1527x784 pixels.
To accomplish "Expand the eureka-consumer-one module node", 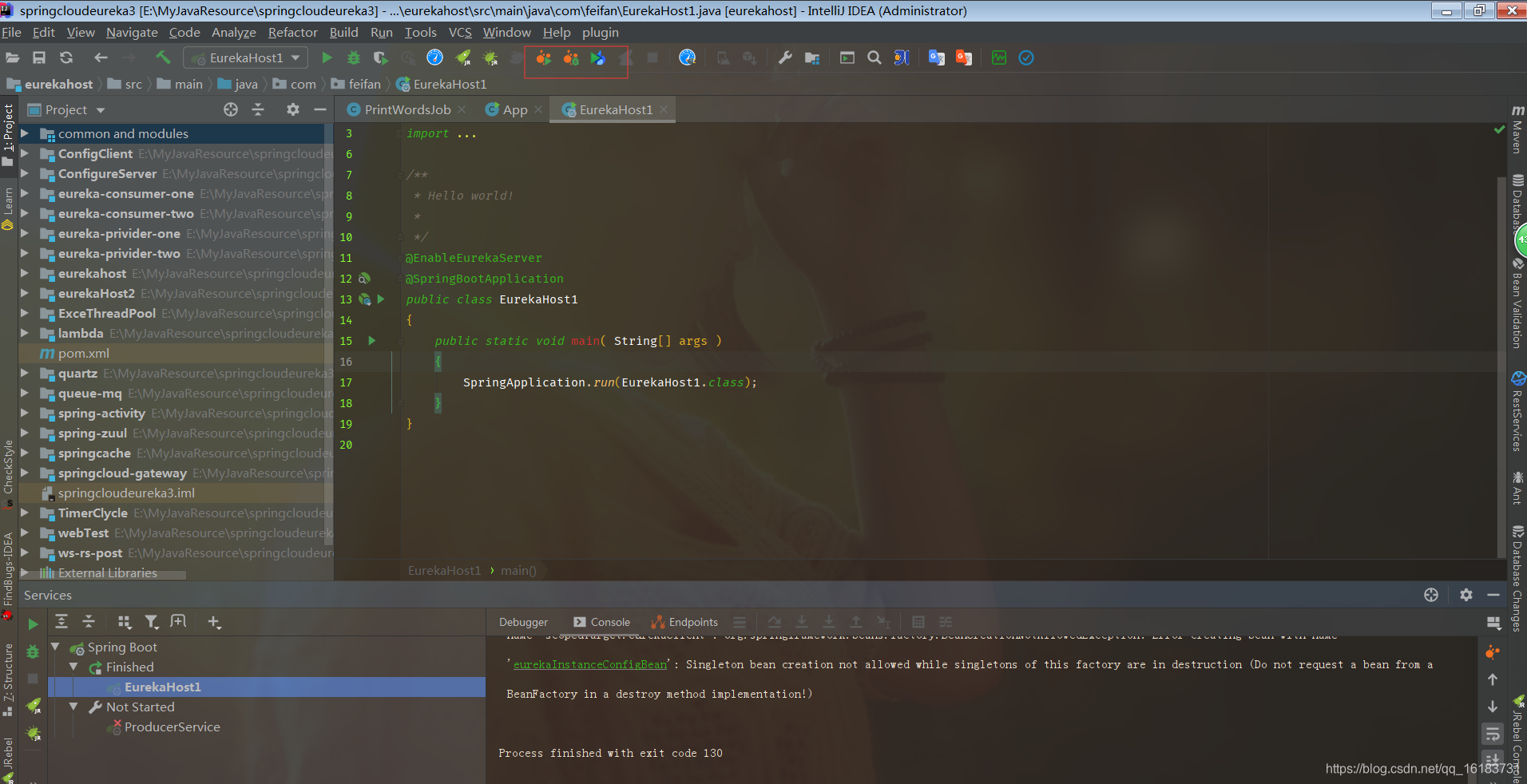I will 25,193.
